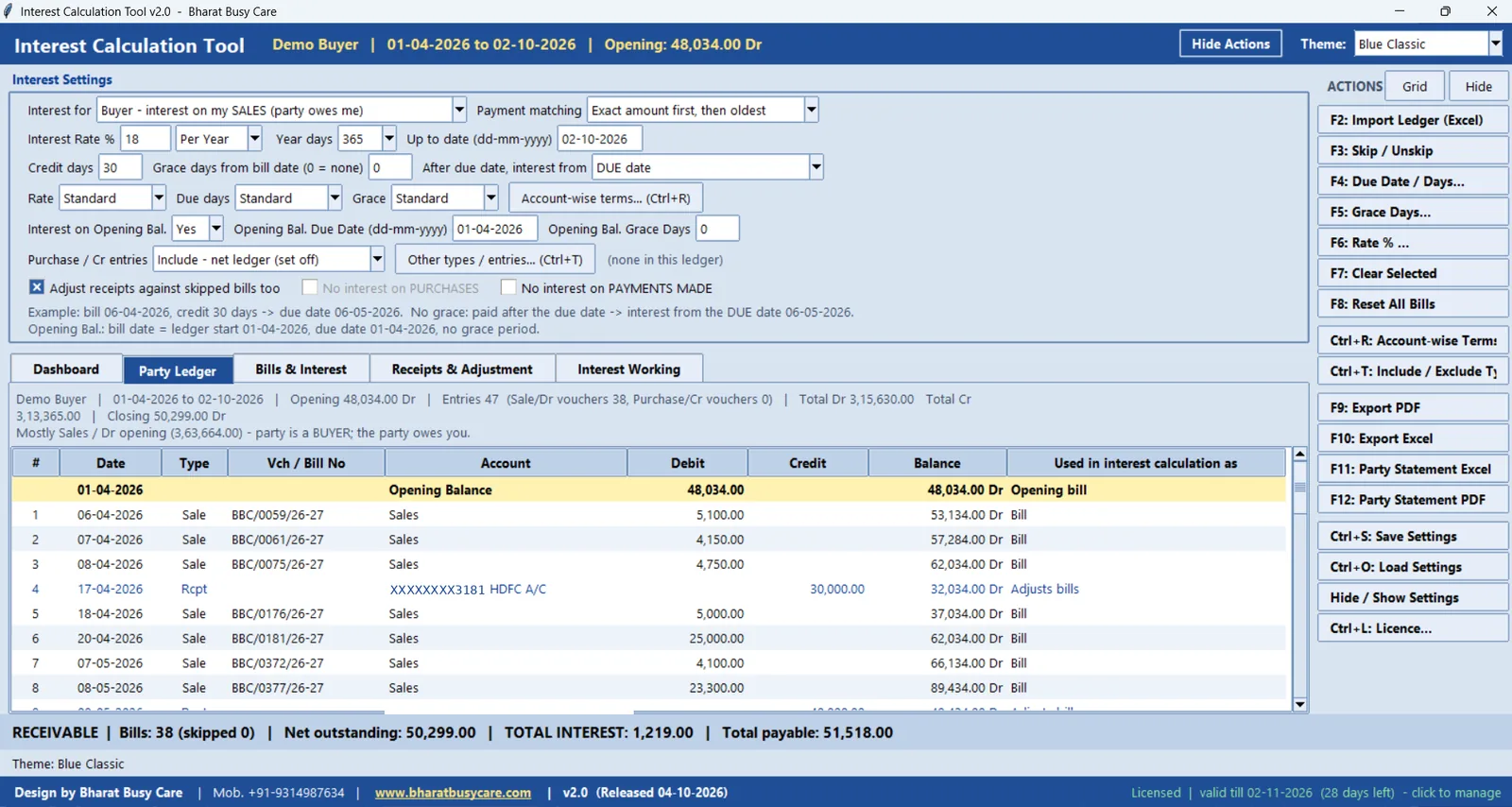Expand the Purchase / Cr entries dropdown
Image resolution: width=1512 pixels, height=807 pixels.
[377, 259]
